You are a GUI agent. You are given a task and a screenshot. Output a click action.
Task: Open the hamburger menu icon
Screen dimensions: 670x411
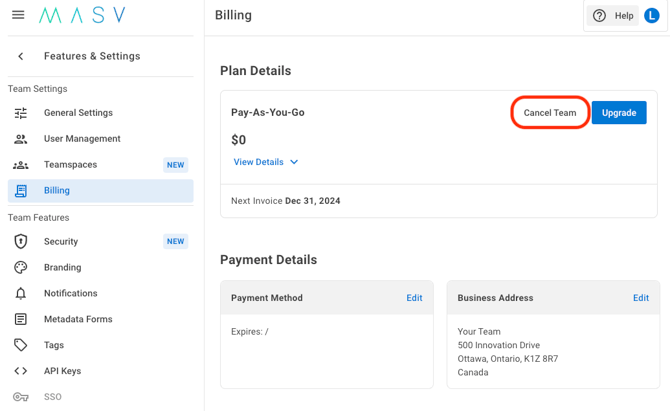pos(18,15)
